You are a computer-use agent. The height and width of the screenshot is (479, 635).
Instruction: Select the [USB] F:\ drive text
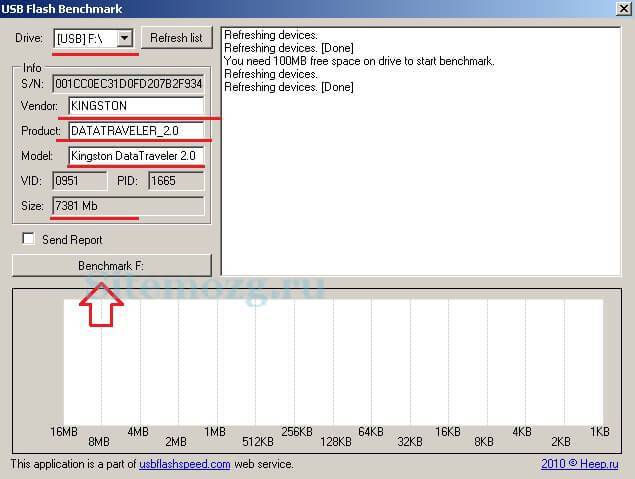80,39
